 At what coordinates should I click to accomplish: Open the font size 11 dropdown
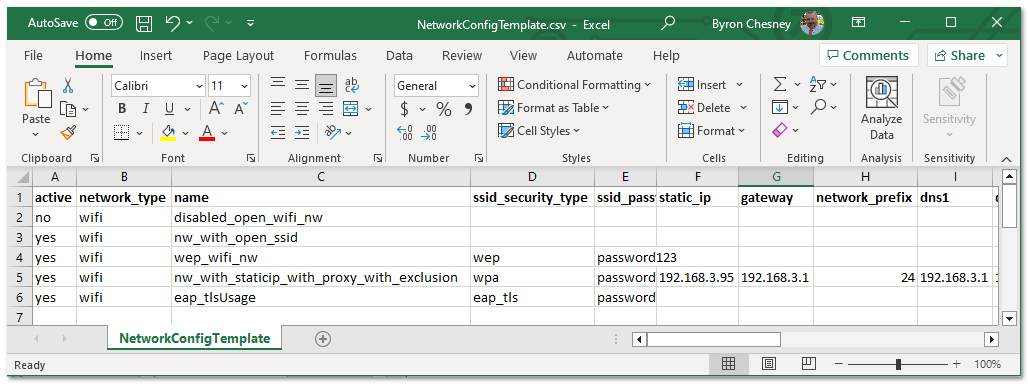point(245,86)
